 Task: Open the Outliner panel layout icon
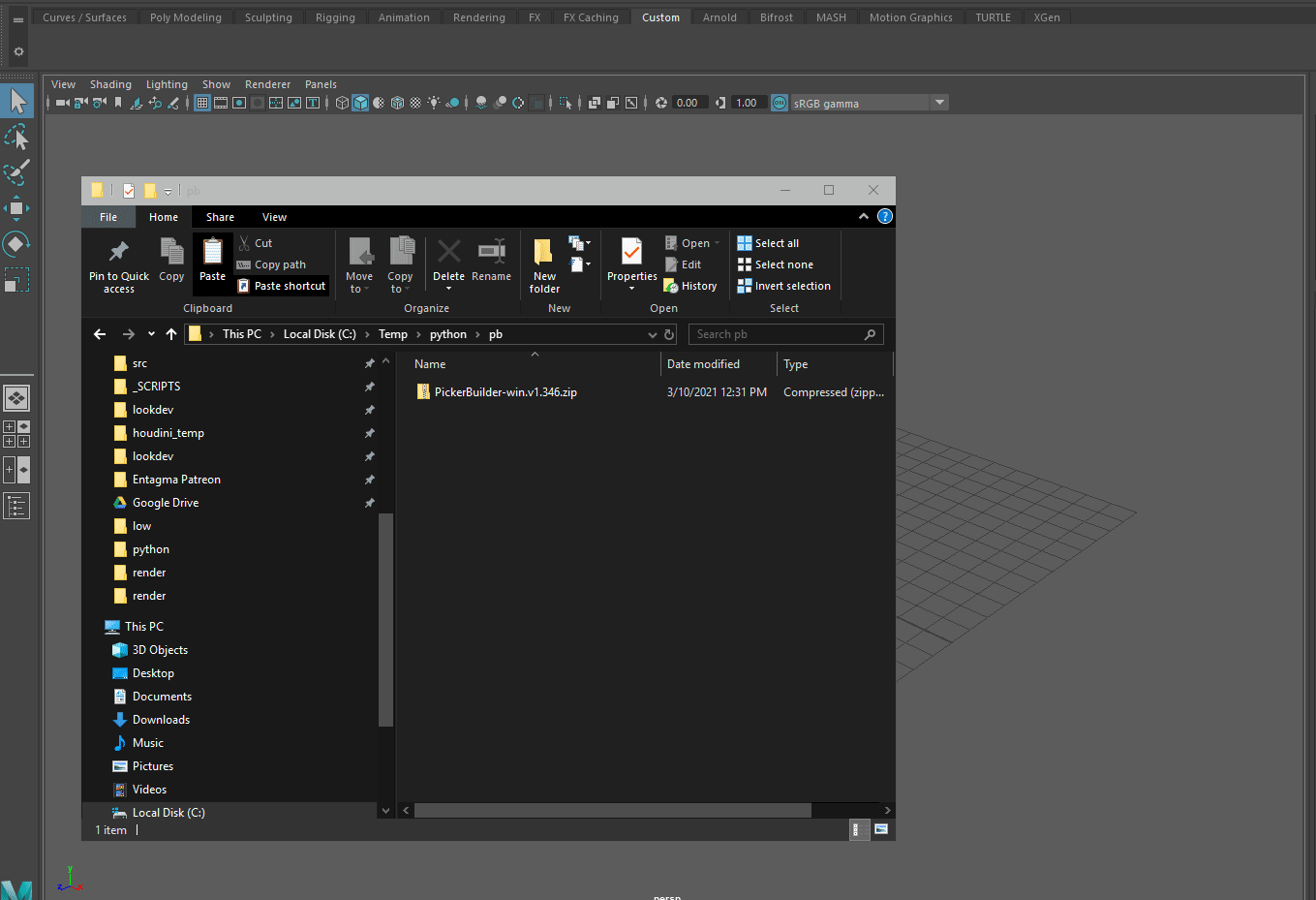[16, 506]
